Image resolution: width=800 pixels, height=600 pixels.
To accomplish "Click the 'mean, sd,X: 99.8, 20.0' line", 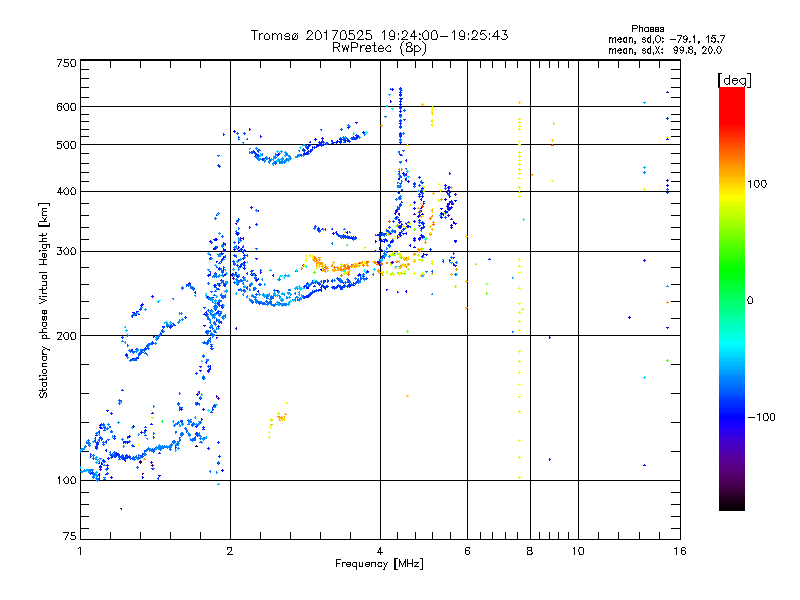I will (x=665, y=50).
